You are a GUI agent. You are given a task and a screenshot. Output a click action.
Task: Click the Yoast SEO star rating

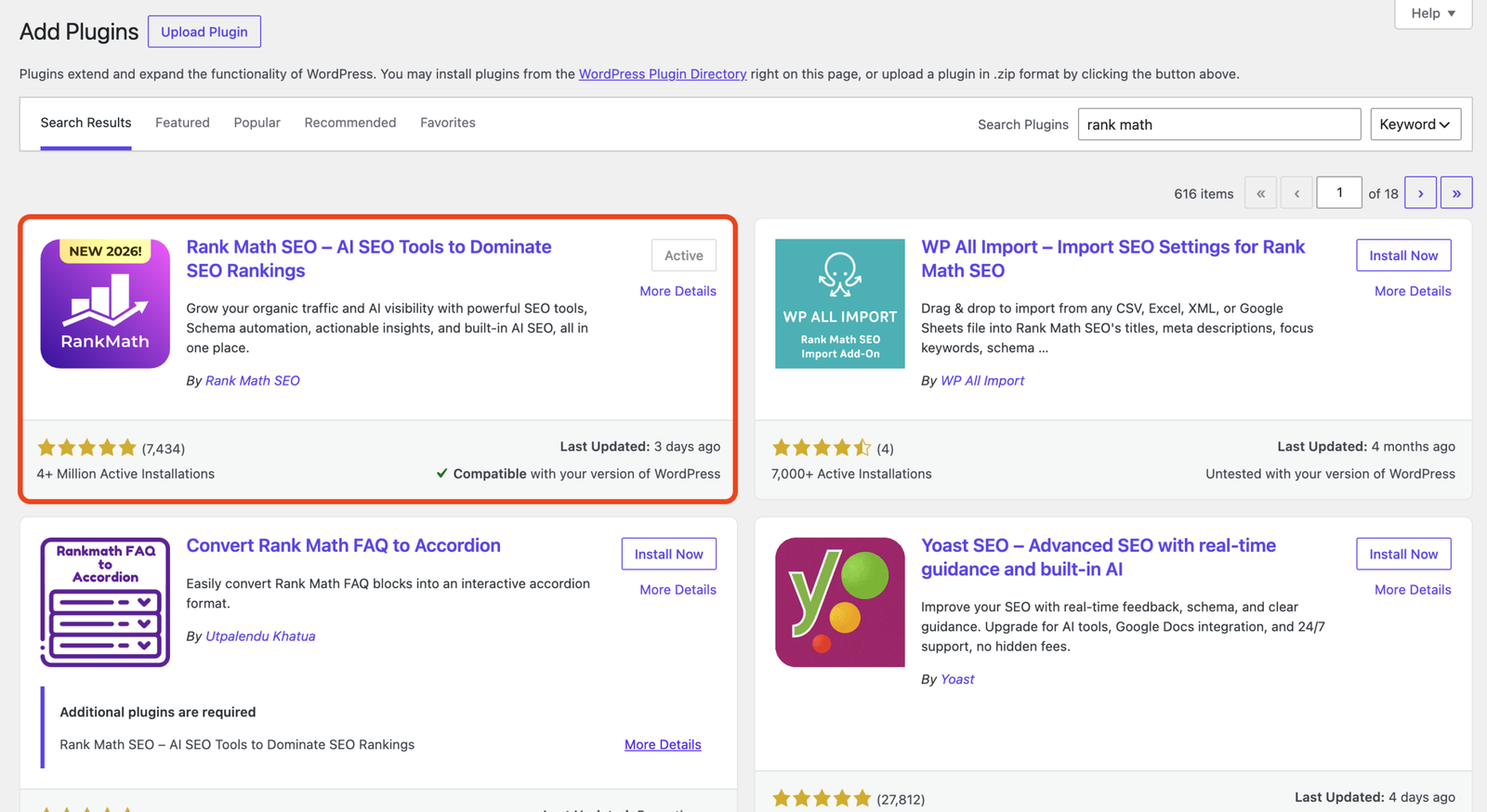point(822,798)
